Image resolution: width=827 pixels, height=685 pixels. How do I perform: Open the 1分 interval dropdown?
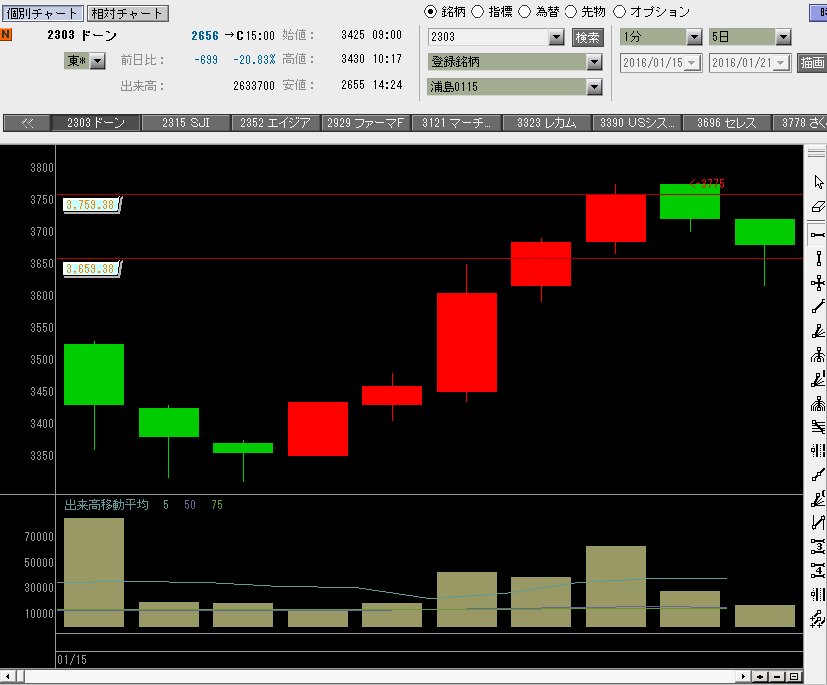point(694,37)
